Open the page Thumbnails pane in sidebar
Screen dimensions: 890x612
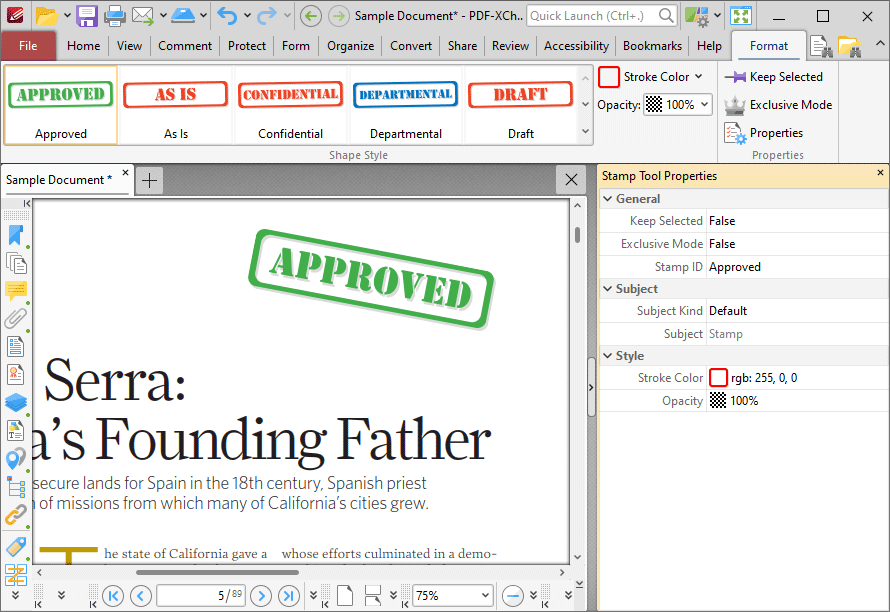pyautogui.click(x=16, y=263)
